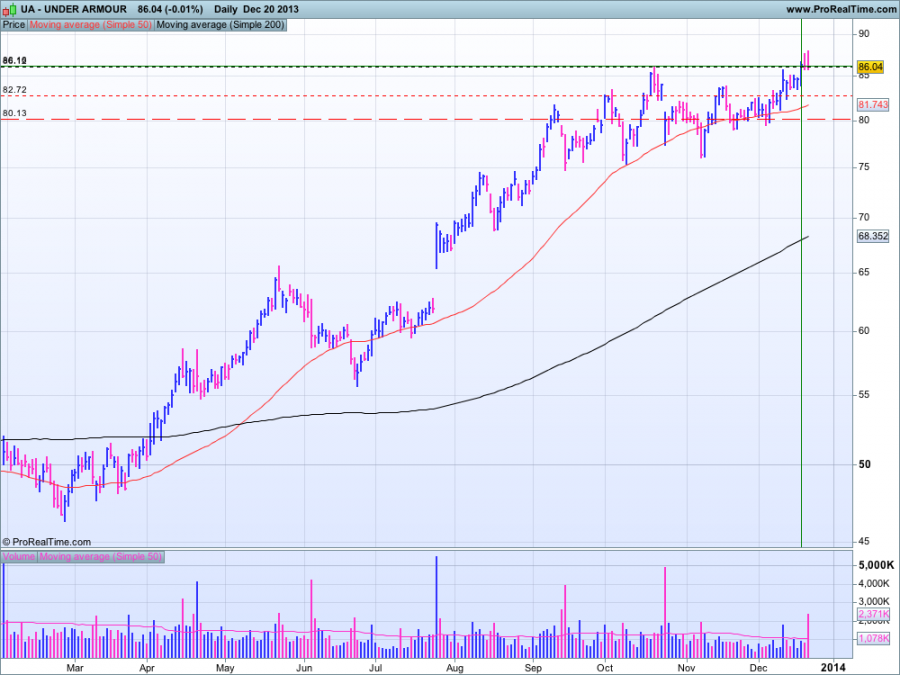Click the 90 price axis label
Image resolution: width=900 pixels, height=675 pixels.
tap(864, 34)
